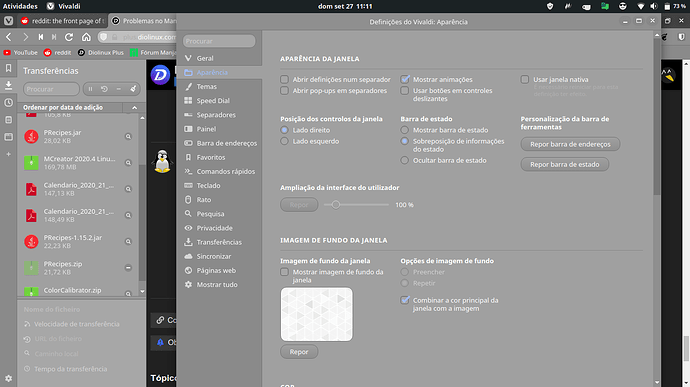Add a web panel with the plus icon
Viewport: 690px width, 387px height.
point(8,154)
